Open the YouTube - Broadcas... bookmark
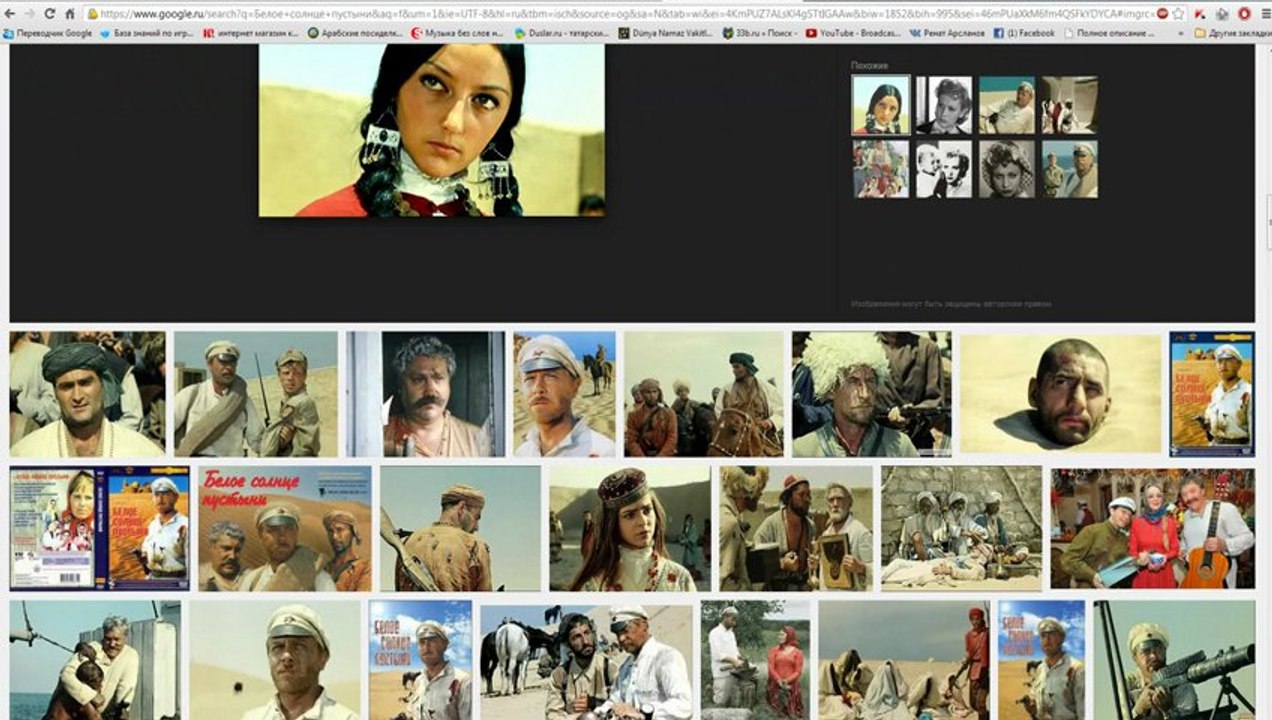 tap(853, 33)
